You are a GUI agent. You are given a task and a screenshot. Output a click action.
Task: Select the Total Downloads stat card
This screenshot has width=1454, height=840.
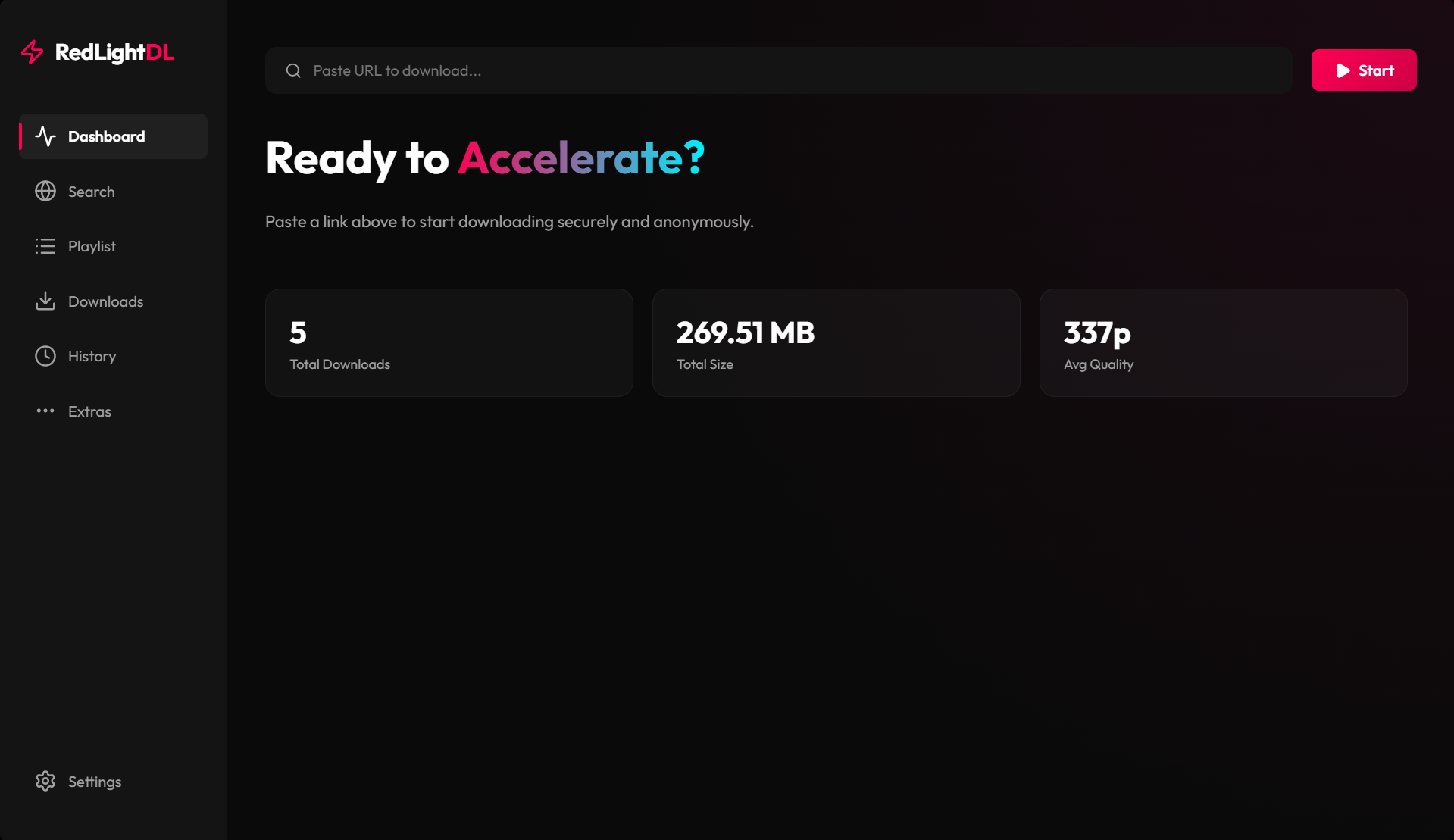[449, 342]
